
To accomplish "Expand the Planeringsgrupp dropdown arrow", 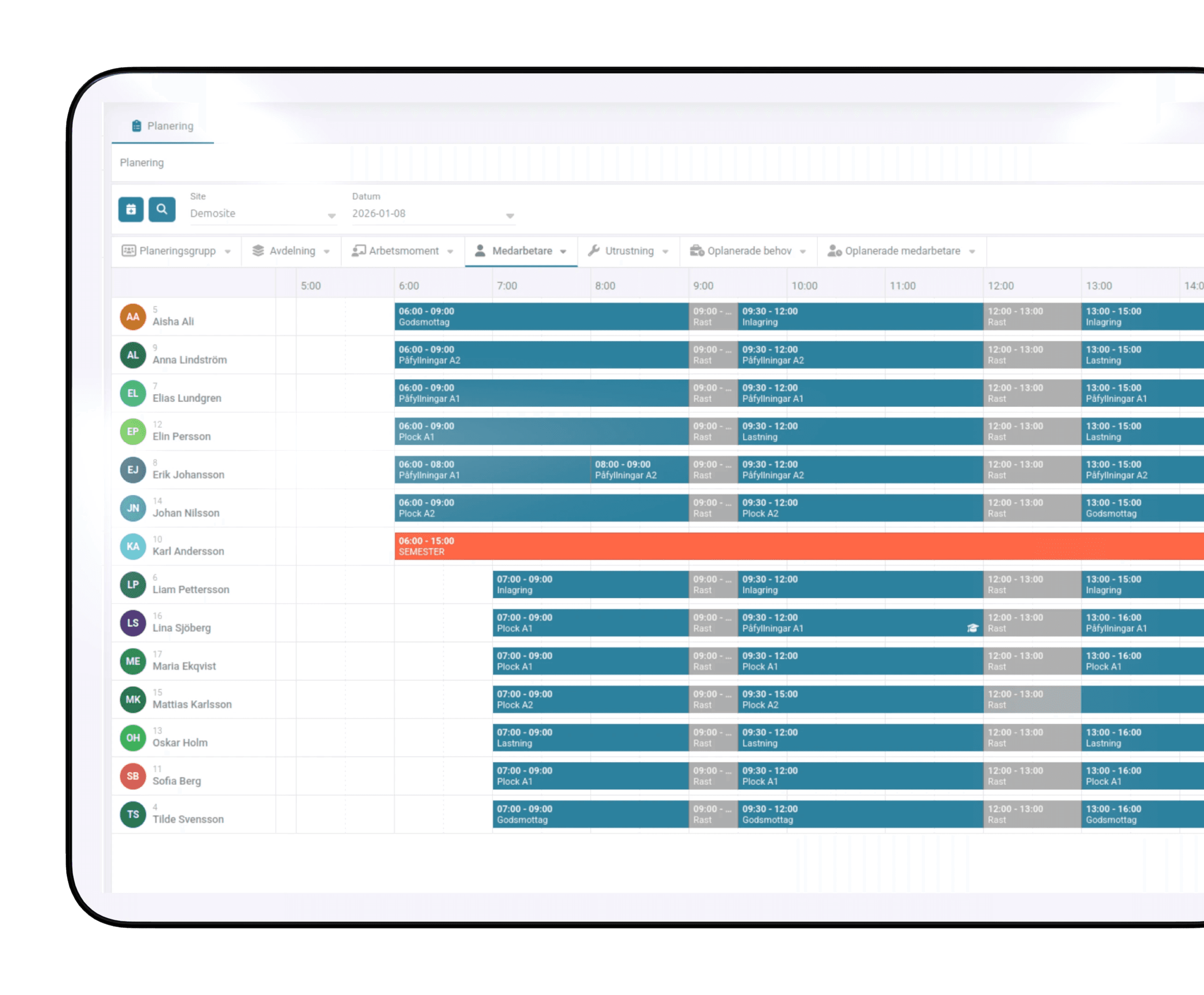I will (x=228, y=252).
